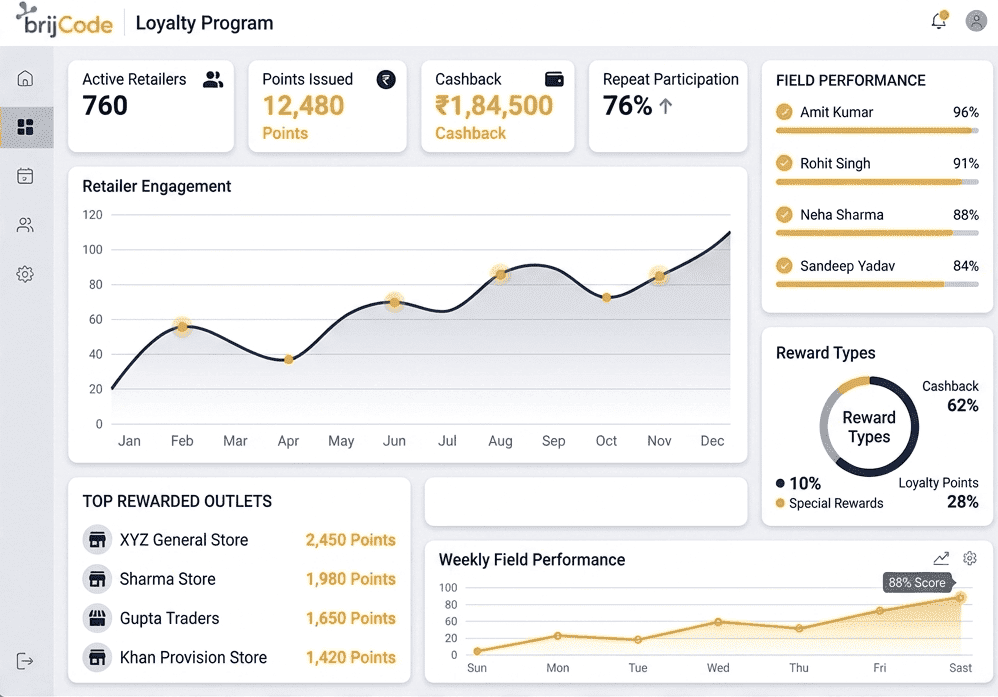The image size is (998, 697).
Task: Click the Sharma Store shop icon
Action: click(97, 579)
